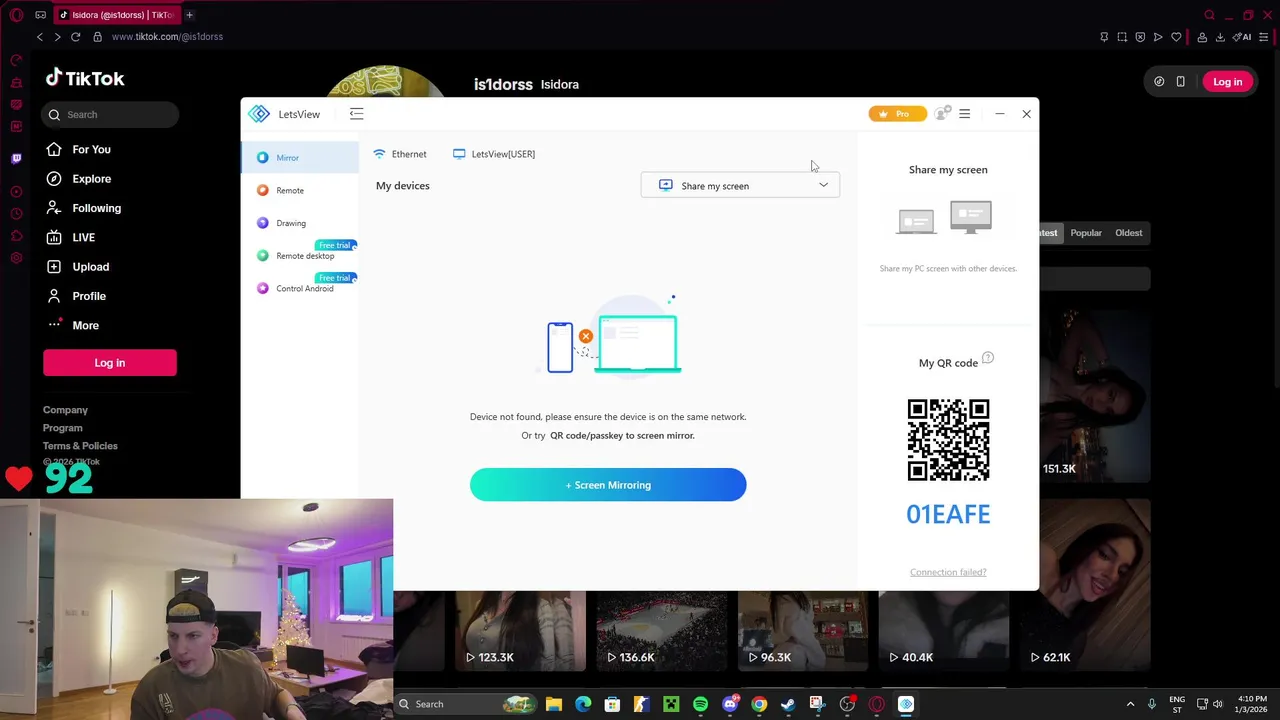This screenshot has width=1280, height=720.
Task: Click the browser back arrow
Action: coord(40,37)
